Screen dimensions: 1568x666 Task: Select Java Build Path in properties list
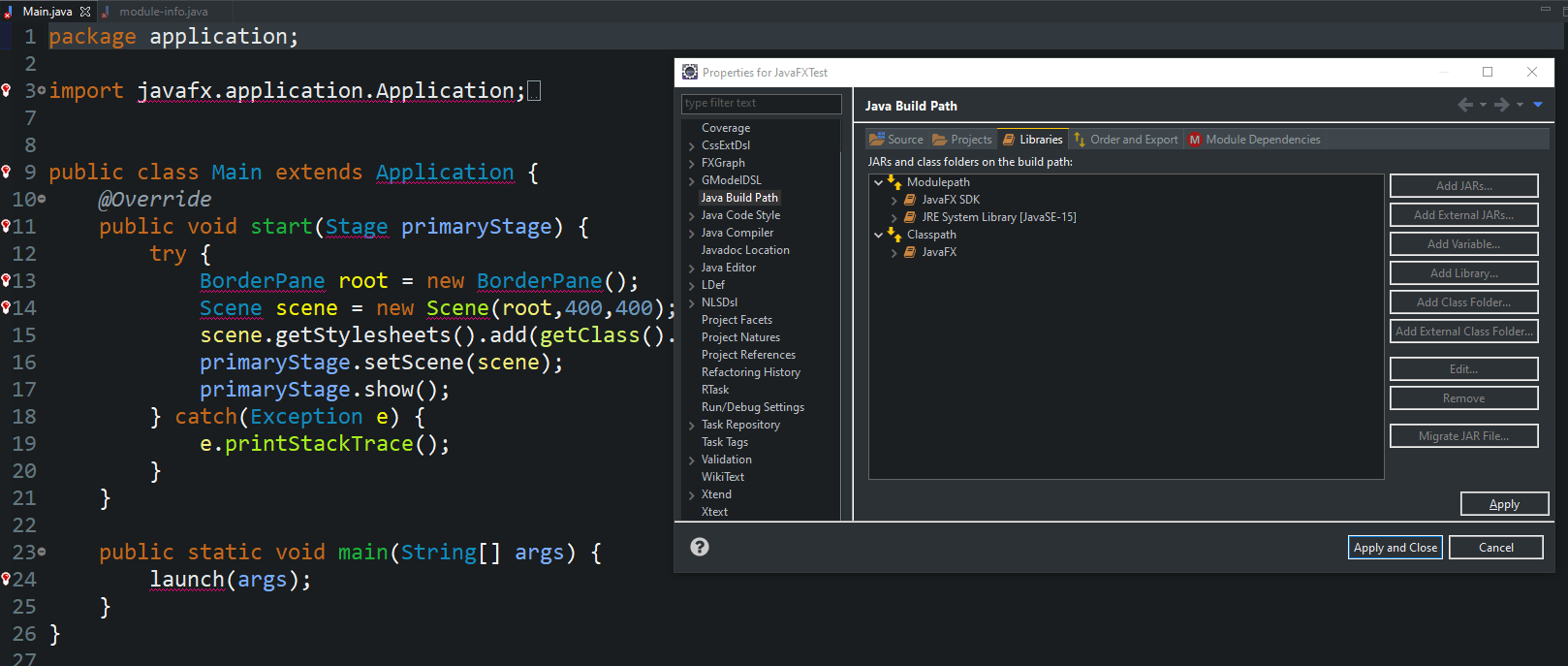point(739,198)
